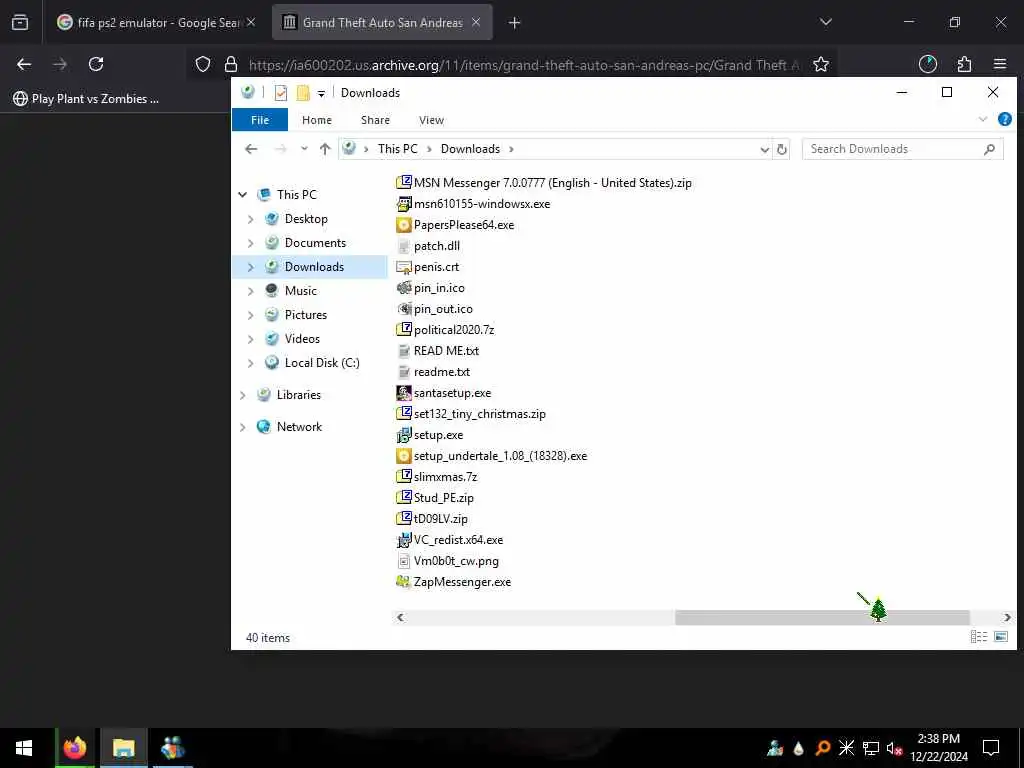Select santasetup.exe file
1024x768 pixels.
[444, 393]
